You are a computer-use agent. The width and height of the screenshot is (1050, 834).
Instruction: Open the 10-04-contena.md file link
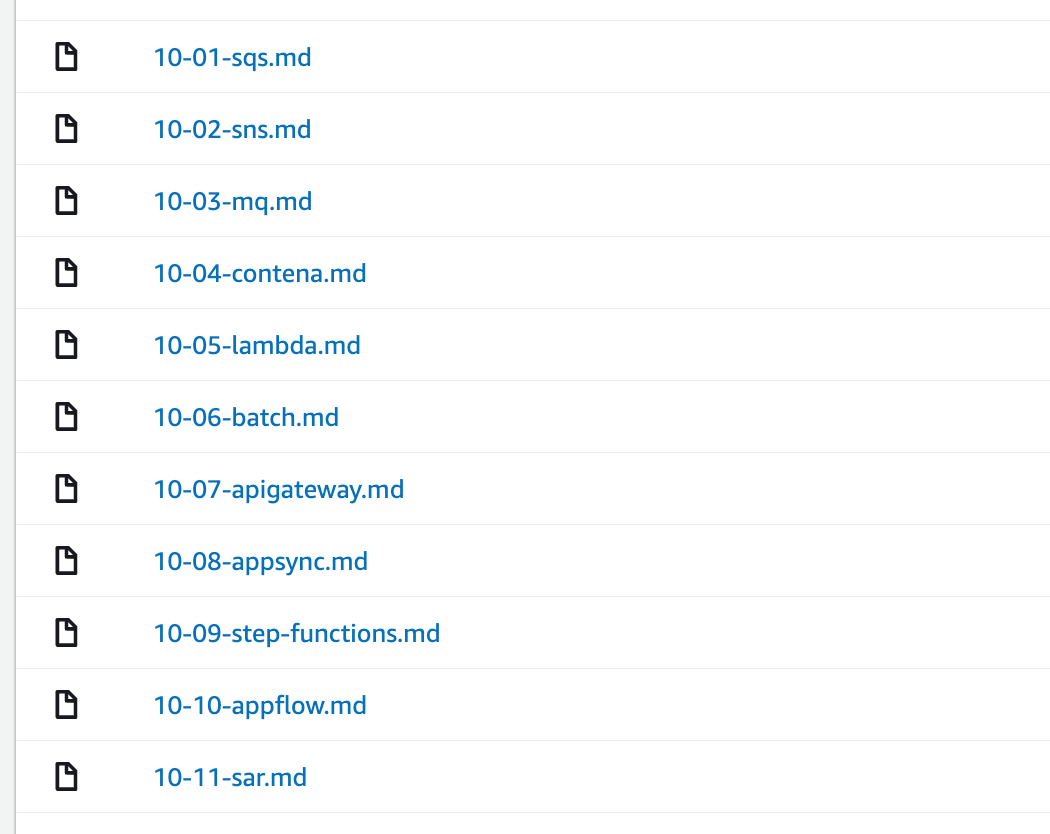(x=260, y=273)
